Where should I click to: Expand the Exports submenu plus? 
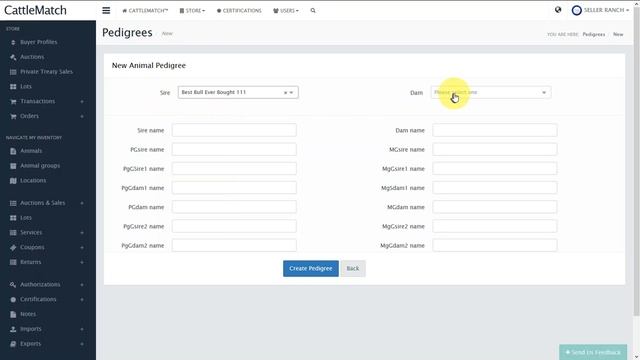(x=82, y=344)
